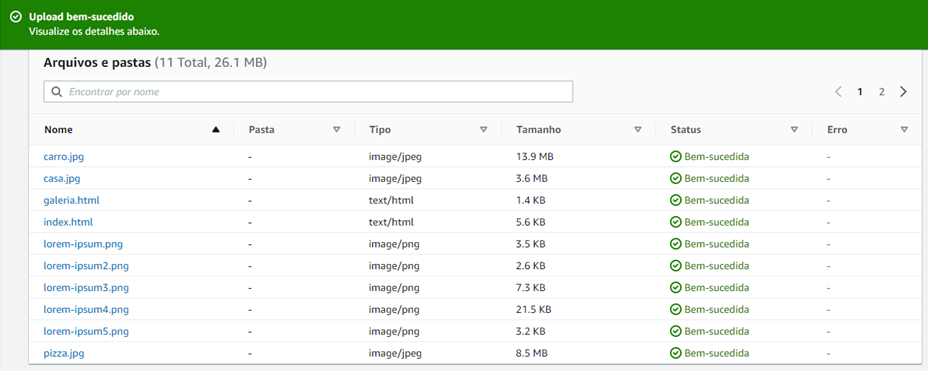Open the casa.jpg file link
928x371 pixels.
pyautogui.click(x=62, y=179)
